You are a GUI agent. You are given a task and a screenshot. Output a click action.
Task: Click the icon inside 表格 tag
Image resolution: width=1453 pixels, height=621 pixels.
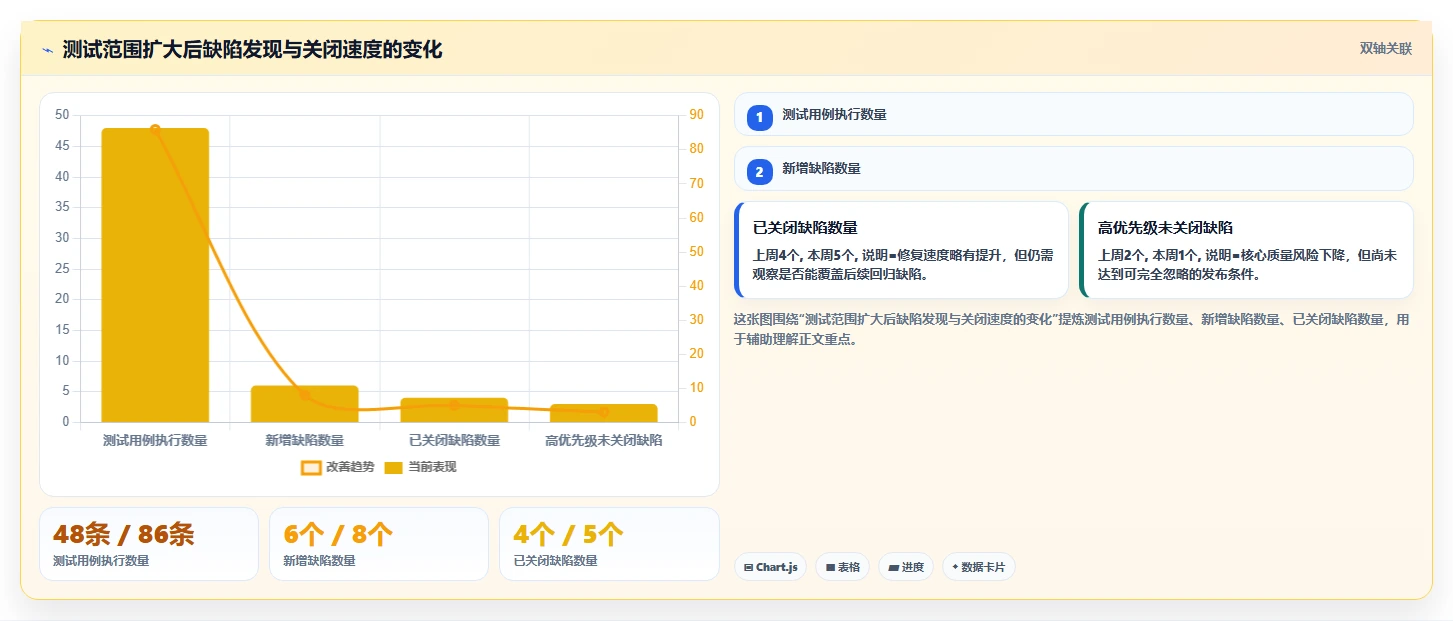coord(830,567)
